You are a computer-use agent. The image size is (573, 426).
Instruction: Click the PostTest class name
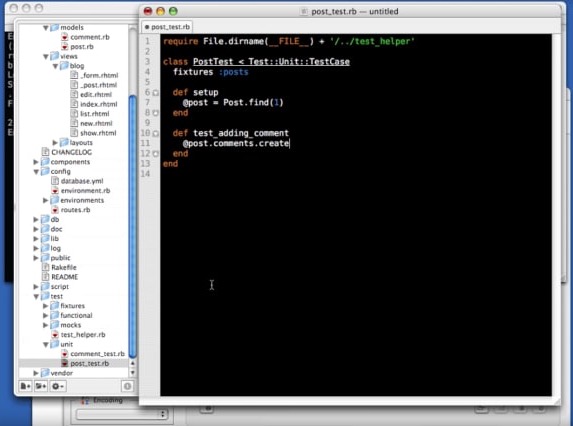213,62
